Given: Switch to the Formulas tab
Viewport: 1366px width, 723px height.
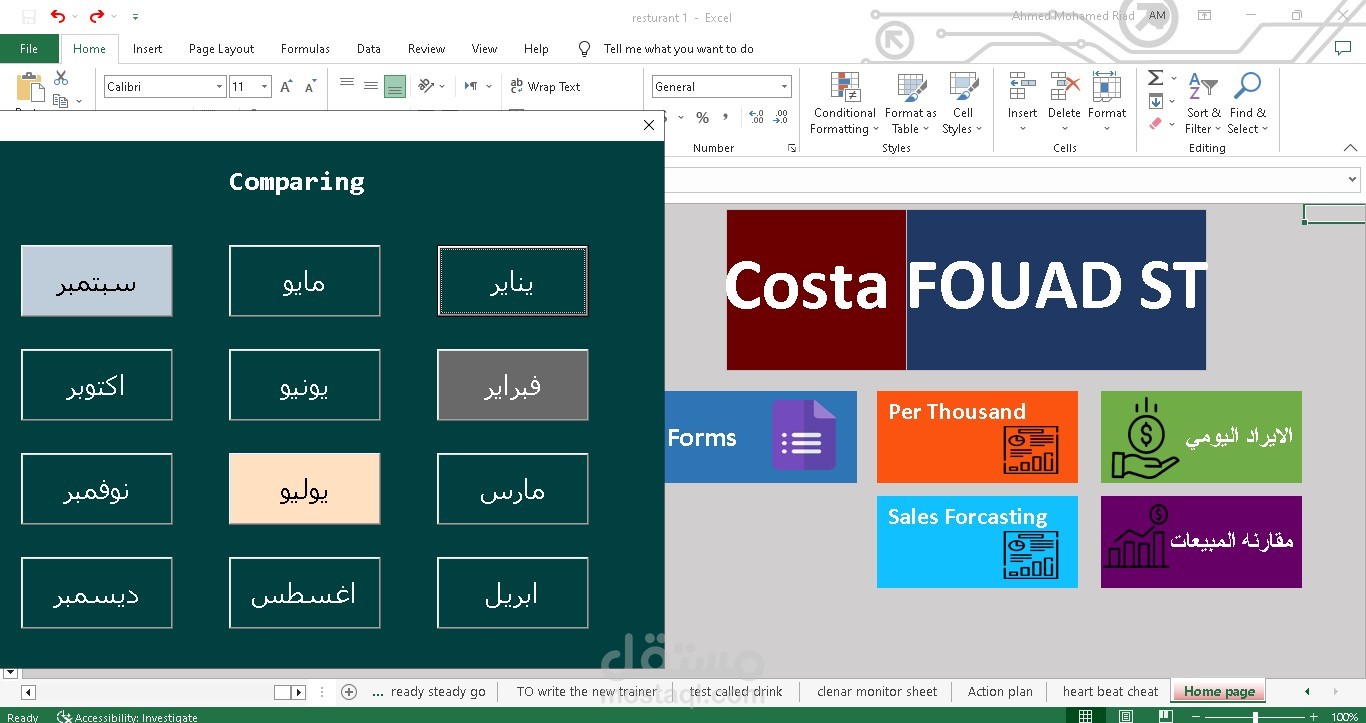Looking at the screenshot, I should [x=305, y=48].
